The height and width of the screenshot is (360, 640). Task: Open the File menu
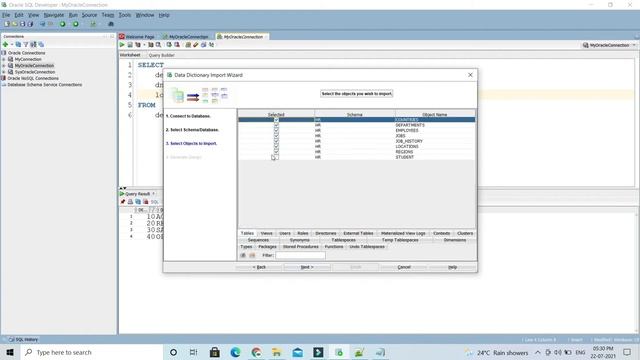click(x=6, y=15)
